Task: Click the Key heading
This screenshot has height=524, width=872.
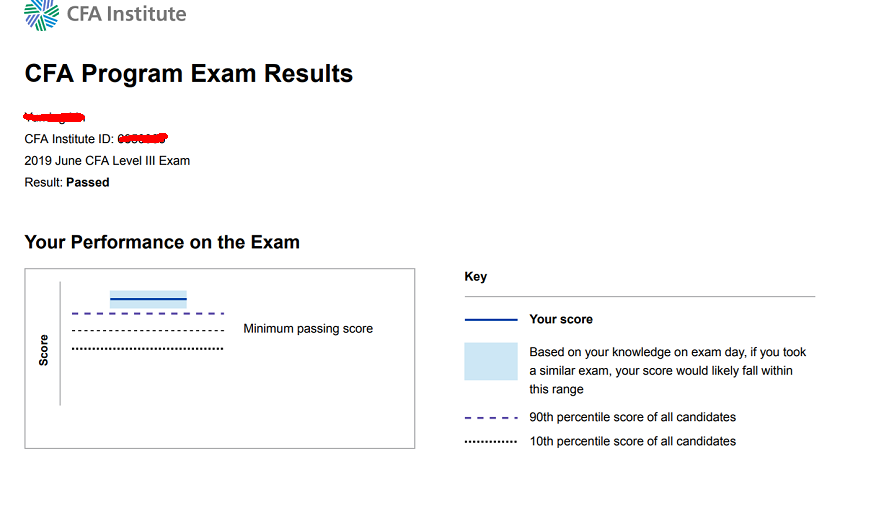Action: point(475,276)
